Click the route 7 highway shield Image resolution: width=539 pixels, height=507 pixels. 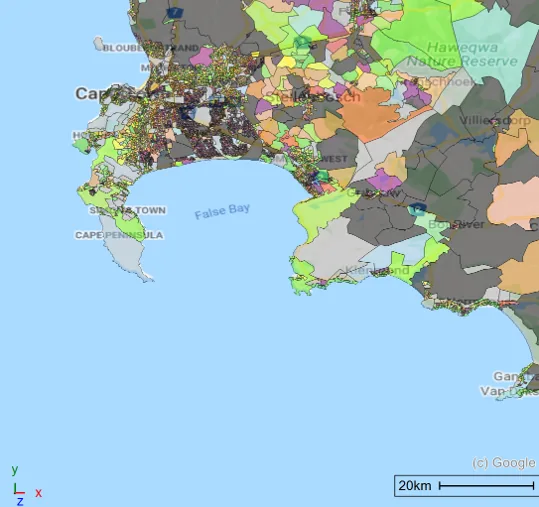click(x=175, y=13)
